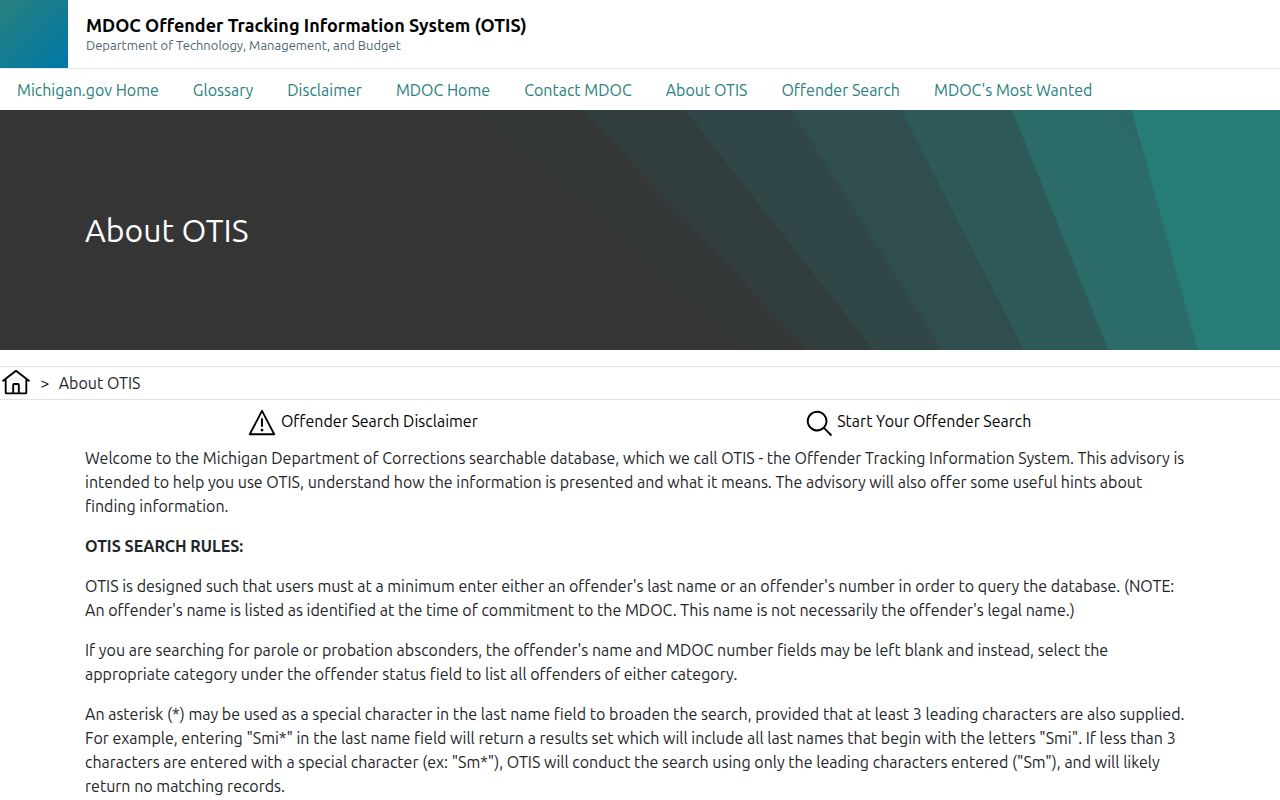Click the MDOC Offender Tracking Information System title

click(x=306, y=26)
